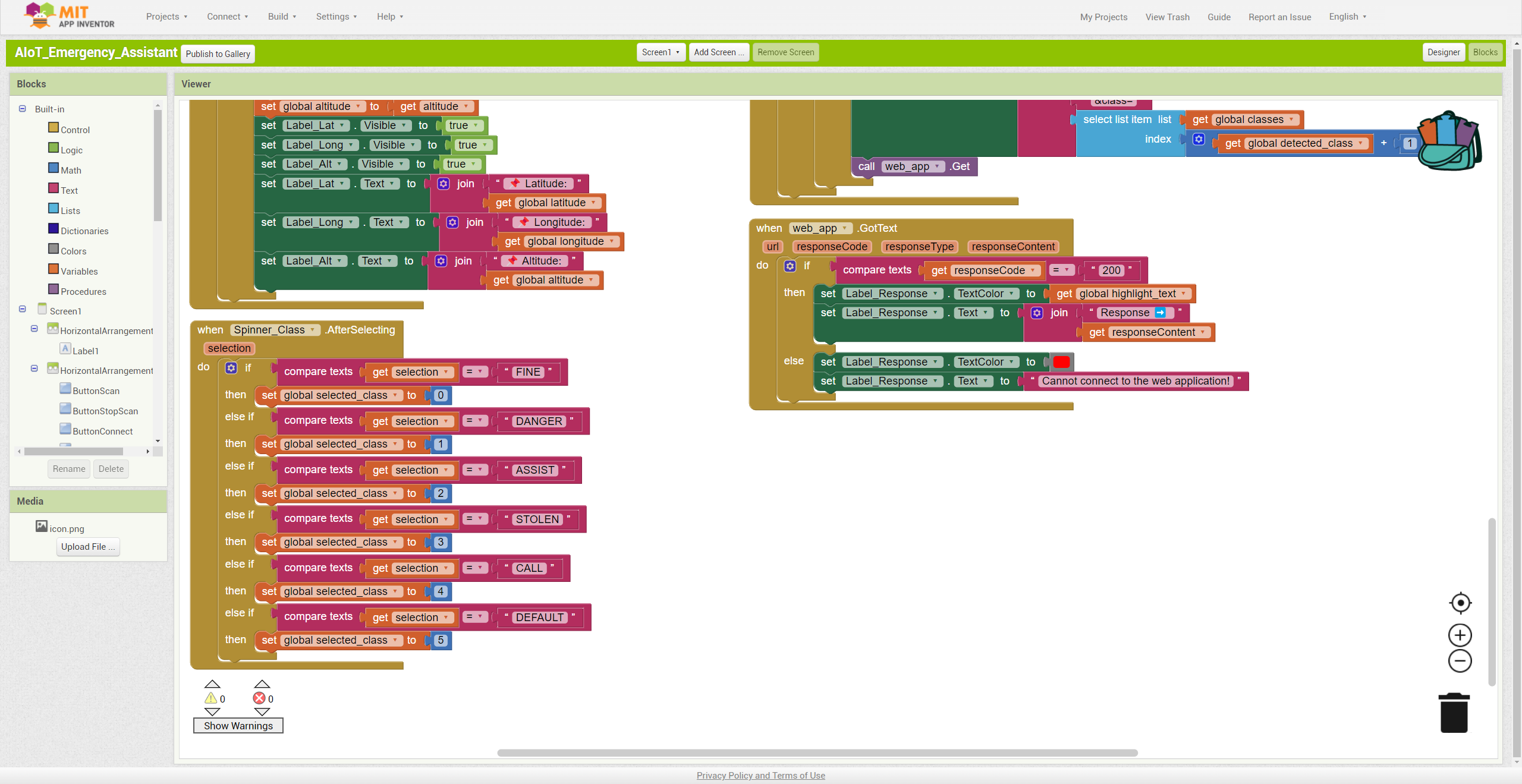Zoom out with the minus icon
Image resolution: width=1522 pixels, height=784 pixels.
1460,661
